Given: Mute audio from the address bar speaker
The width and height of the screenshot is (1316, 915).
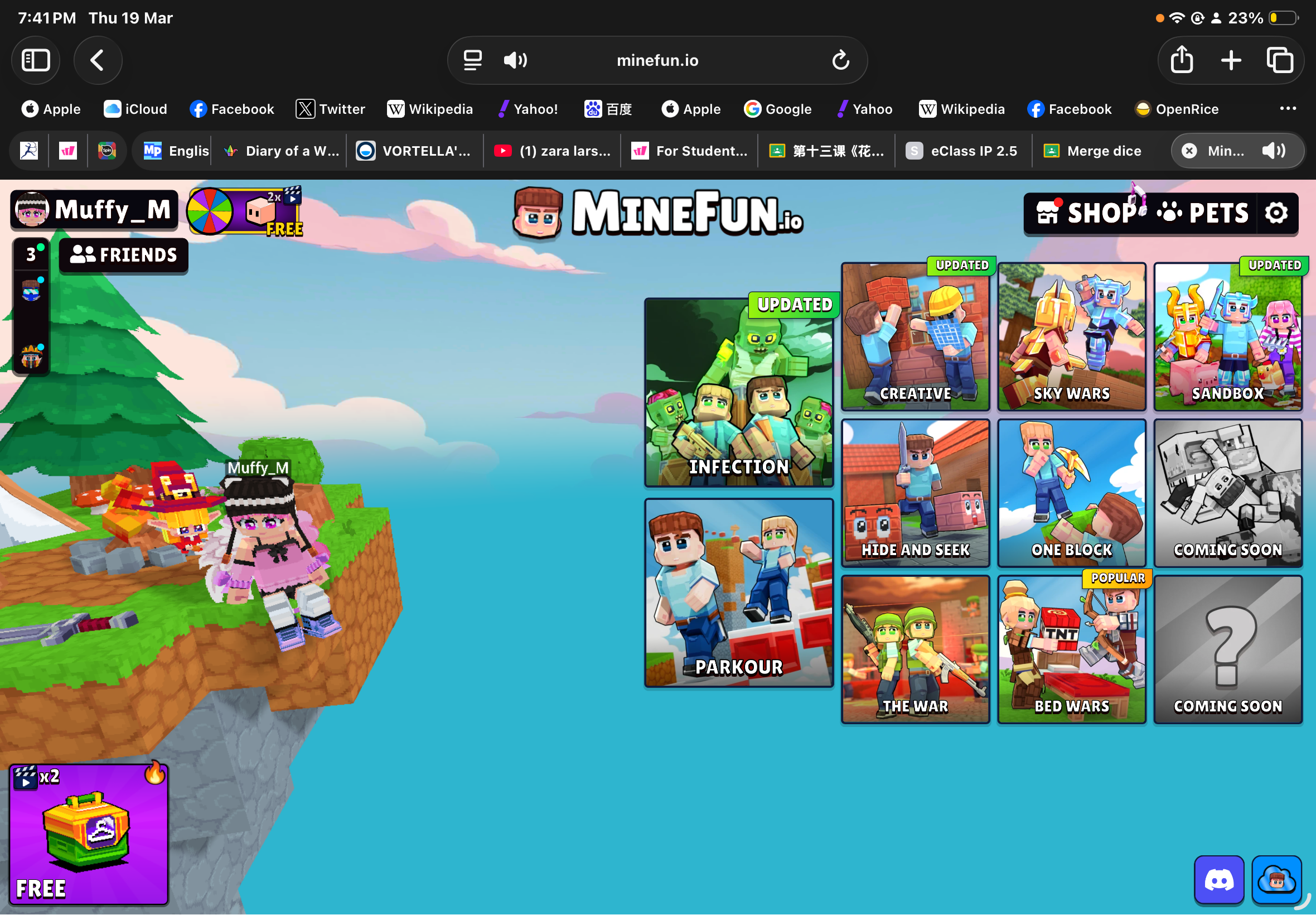Looking at the screenshot, I should (515, 60).
